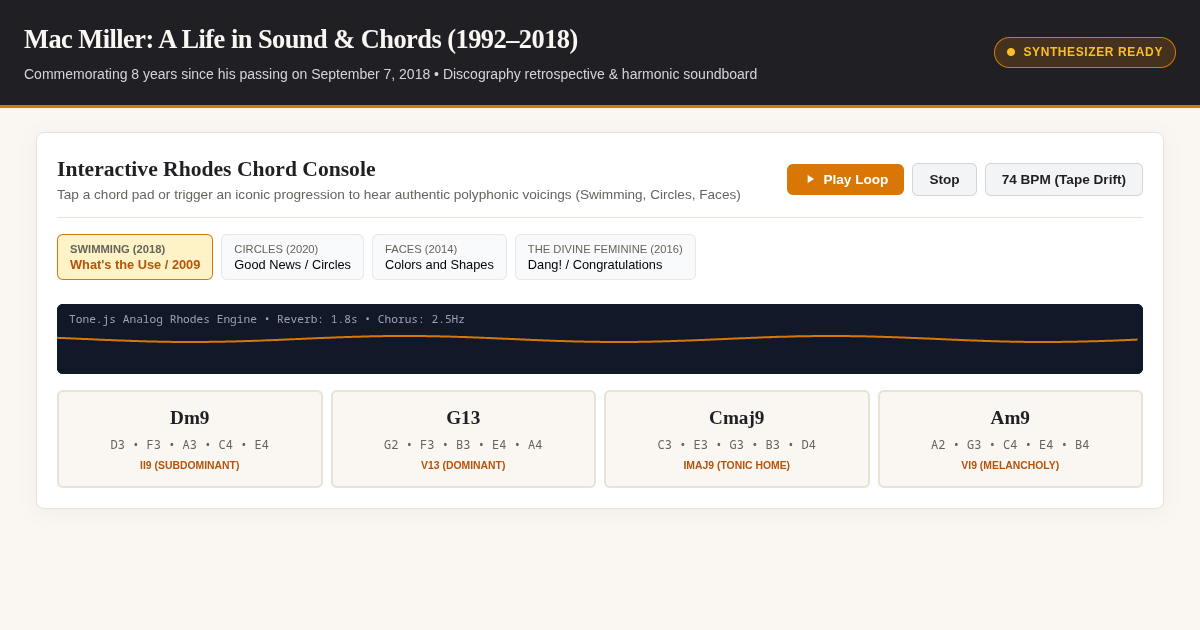Choose The Divine Feminine (2016) tab
This screenshot has width=1200, height=630.
[x=605, y=257]
